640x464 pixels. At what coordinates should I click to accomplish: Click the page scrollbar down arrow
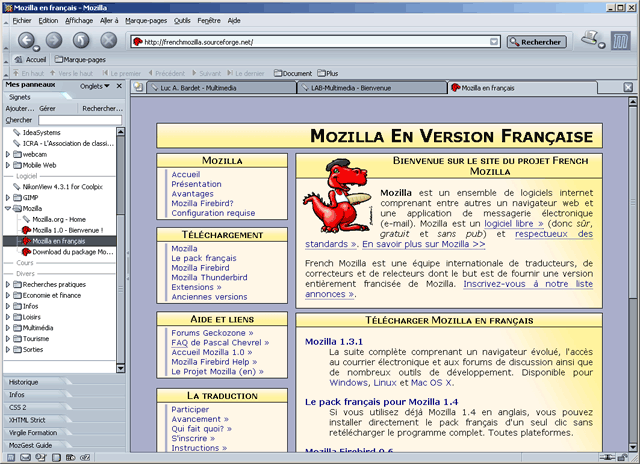(633, 447)
